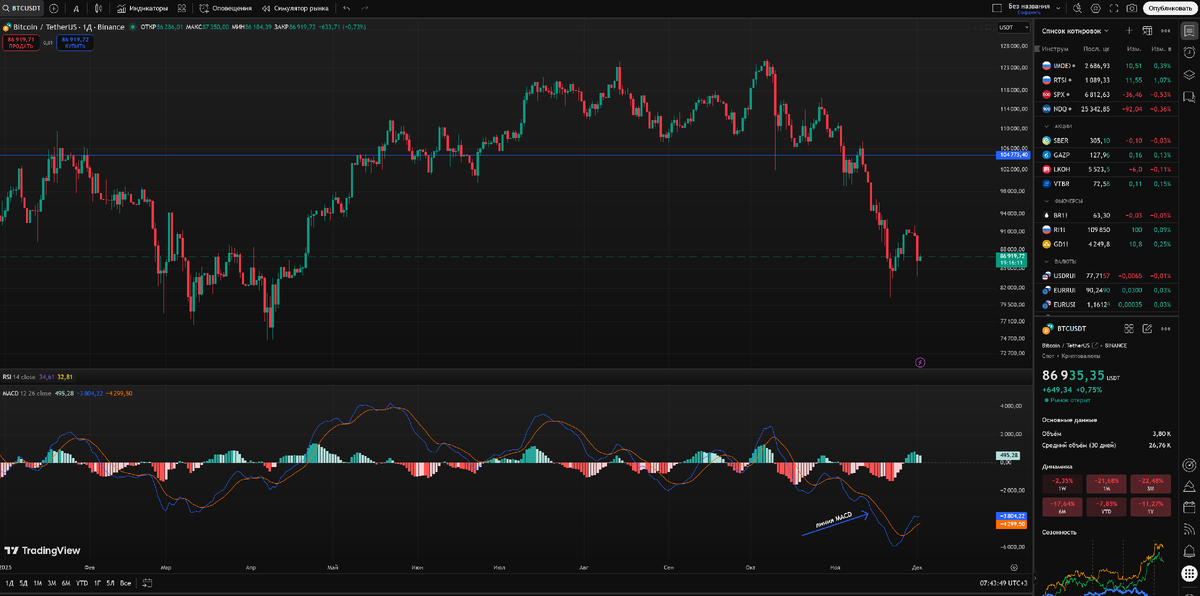Open the watchlist three-dots menu
1200x596 pixels.
pyautogui.click(x=1166, y=31)
